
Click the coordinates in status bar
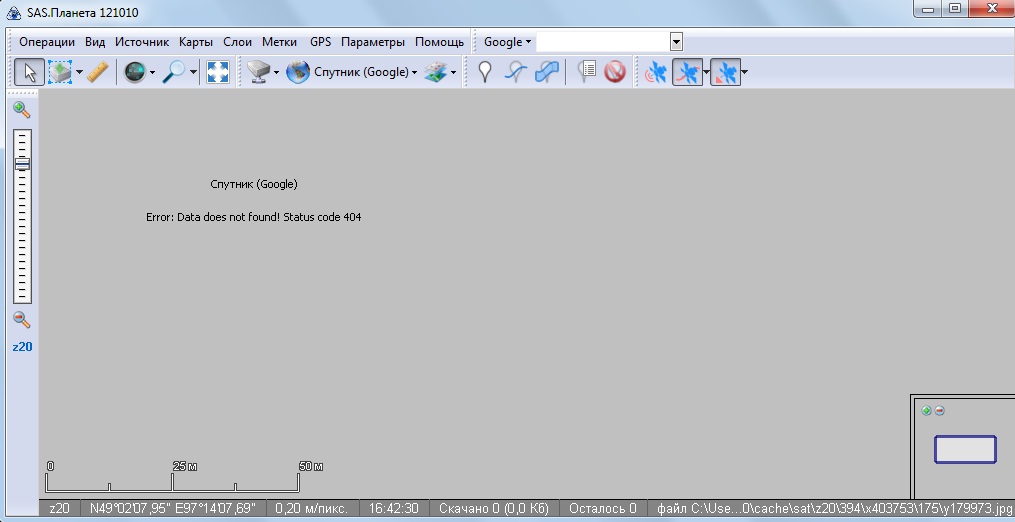pos(173,508)
